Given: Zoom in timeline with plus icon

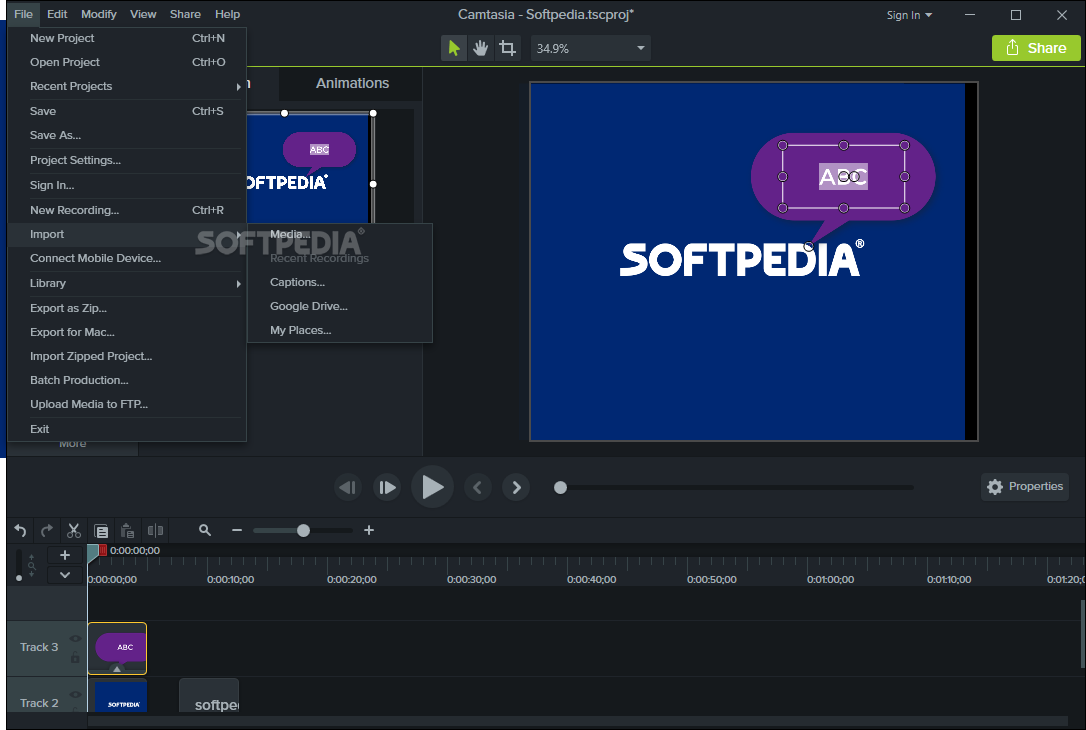Looking at the screenshot, I should coord(369,530).
